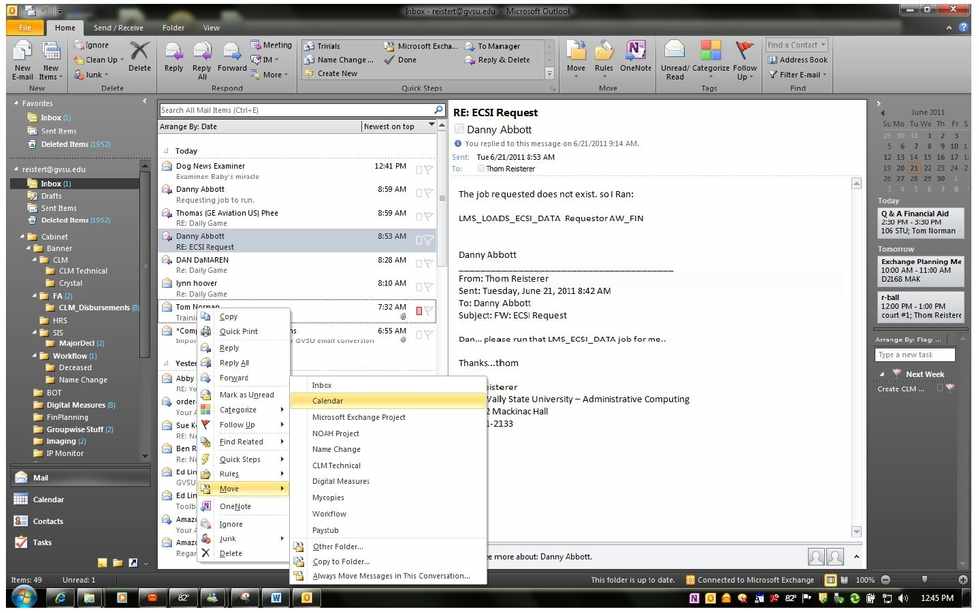Open the Send / Receive ribbon tab
The width and height of the screenshot is (979, 613).
coord(118,28)
